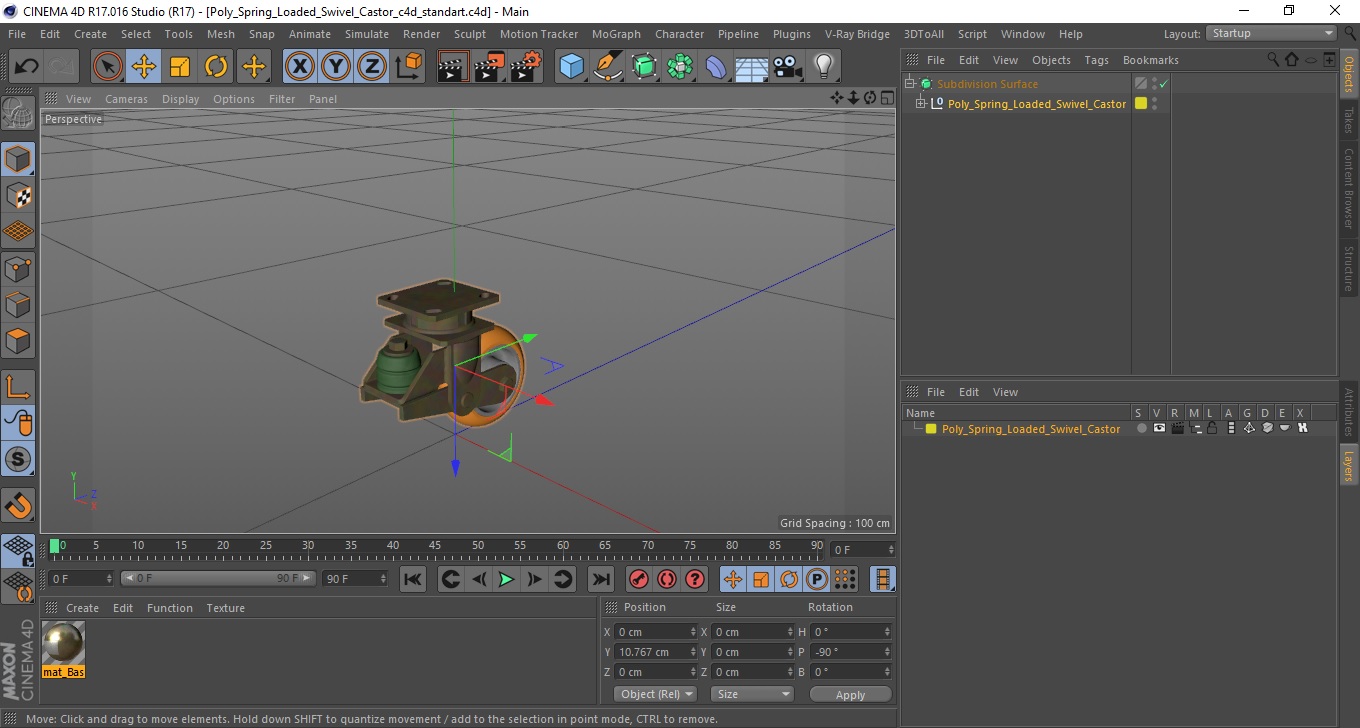Open viewport Cameras menu
The width and height of the screenshot is (1360, 728).
[126, 99]
